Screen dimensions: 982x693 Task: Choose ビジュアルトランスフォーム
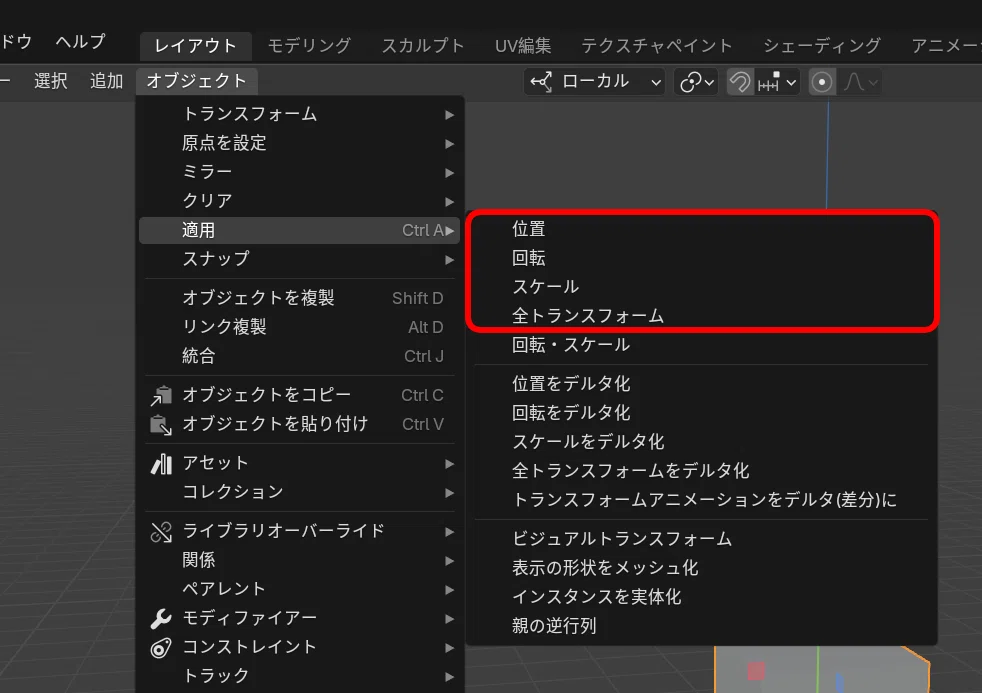[x=701, y=539]
